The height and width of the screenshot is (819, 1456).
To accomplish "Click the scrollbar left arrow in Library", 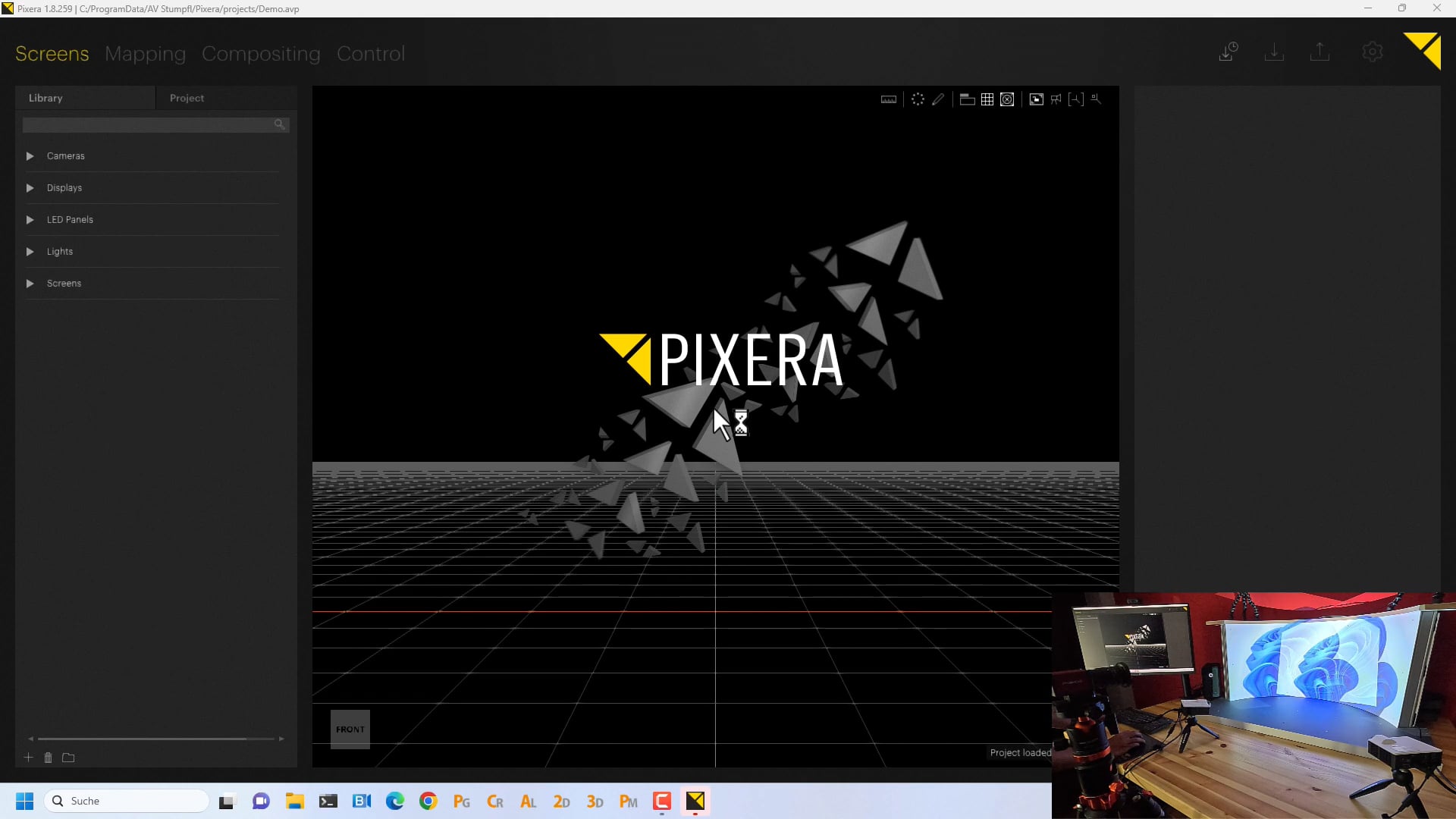I will (31, 739).
